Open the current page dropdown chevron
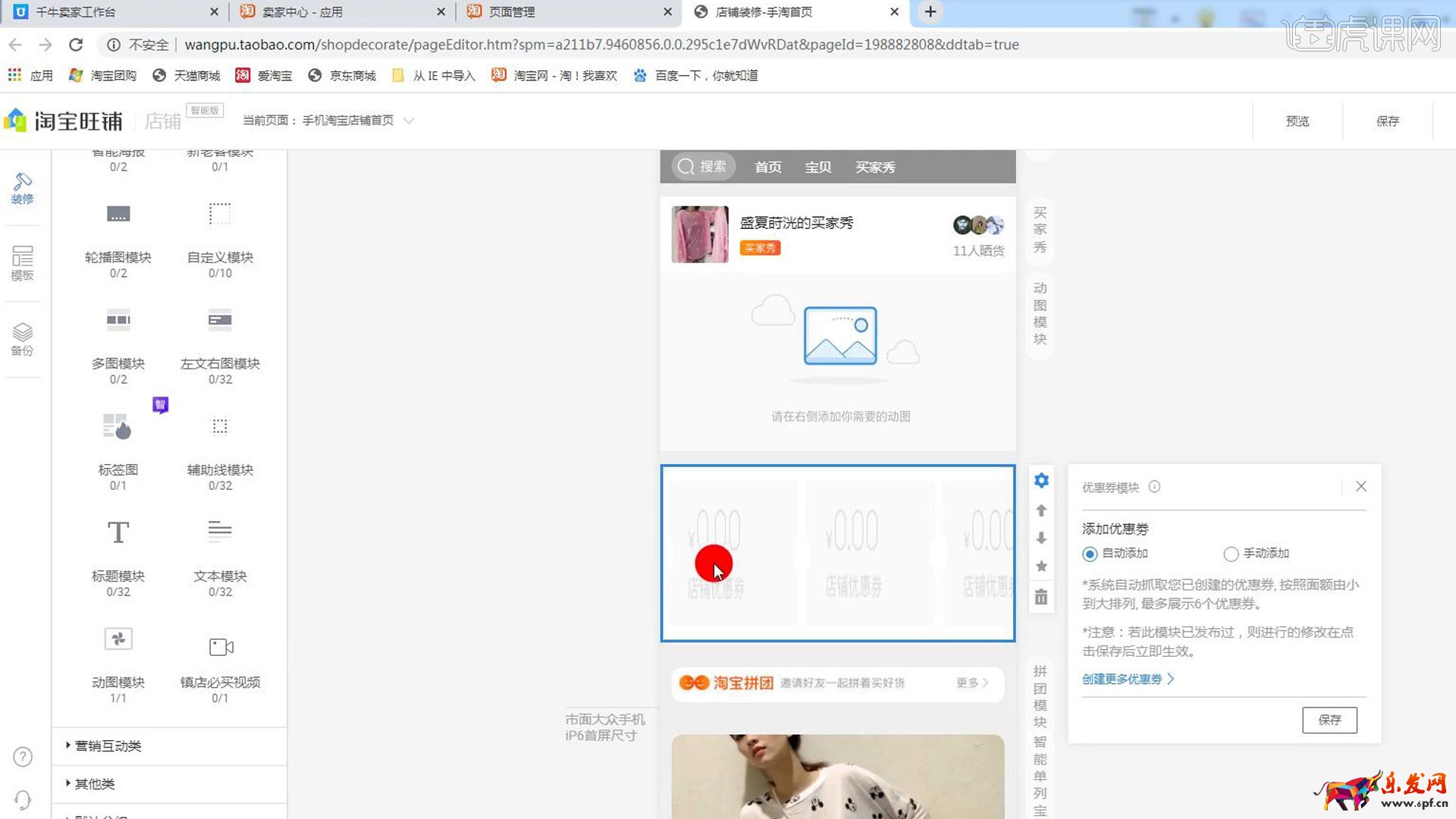 coord(409,121)
